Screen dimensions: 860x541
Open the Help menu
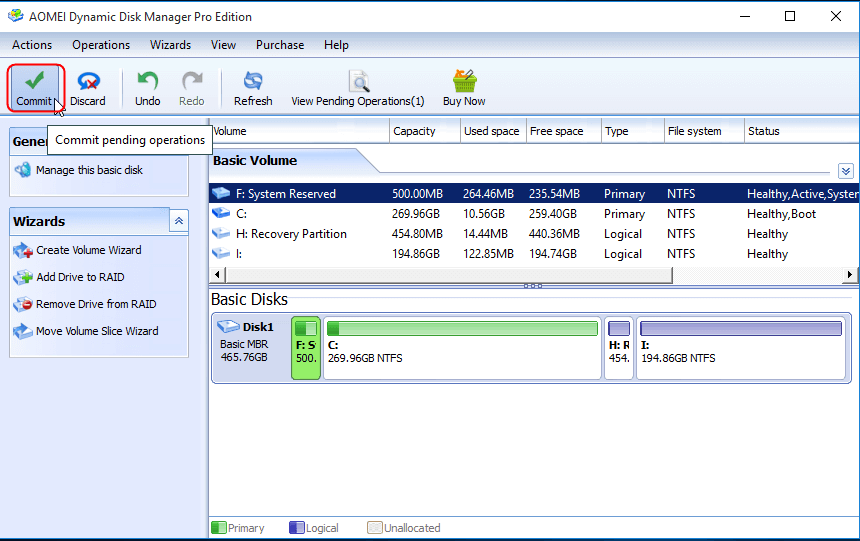pos(336,45)
